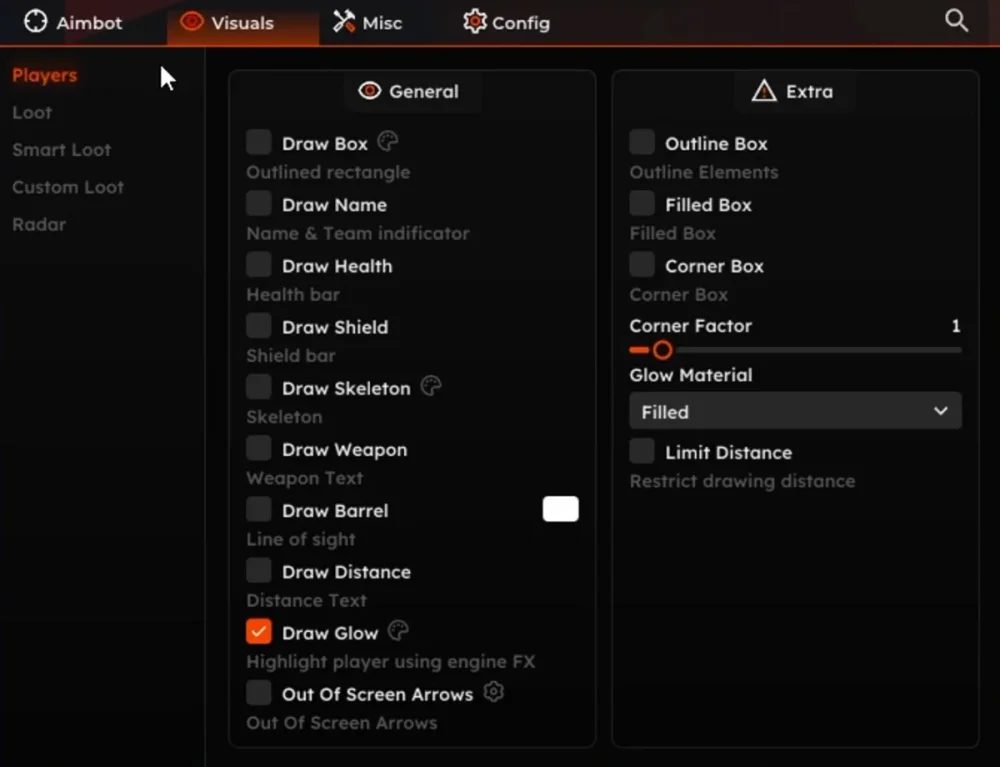Disable the Draw Glow checkbox

point(259,632)
